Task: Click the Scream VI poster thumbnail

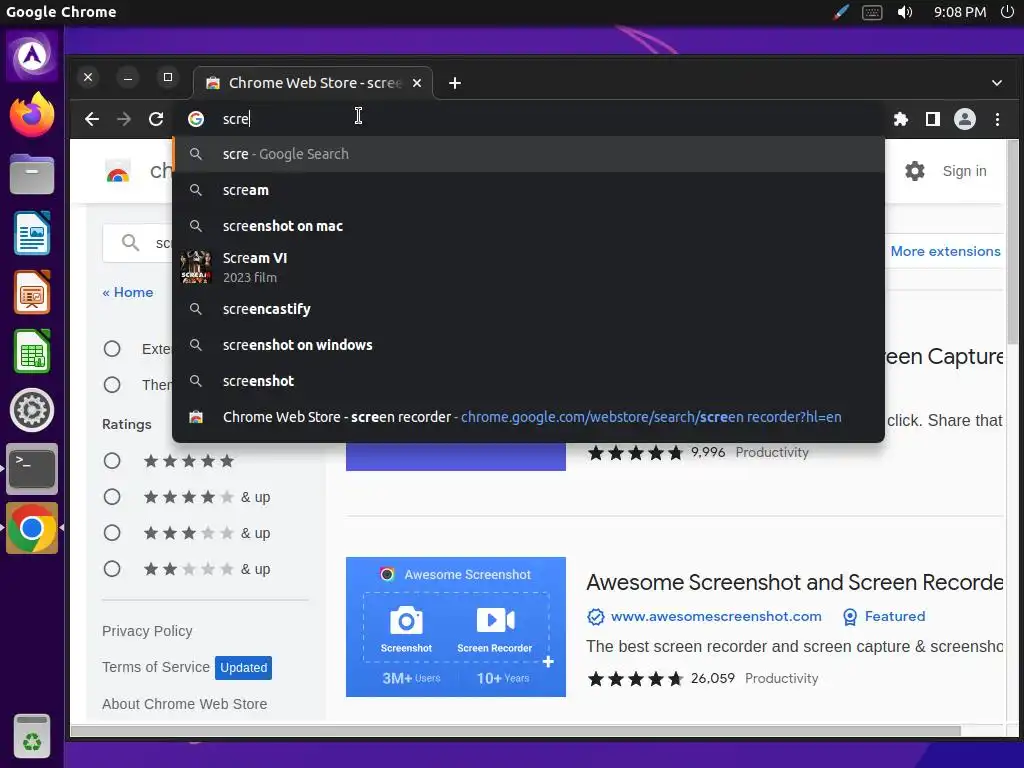Action: click(x=196, y=267)
